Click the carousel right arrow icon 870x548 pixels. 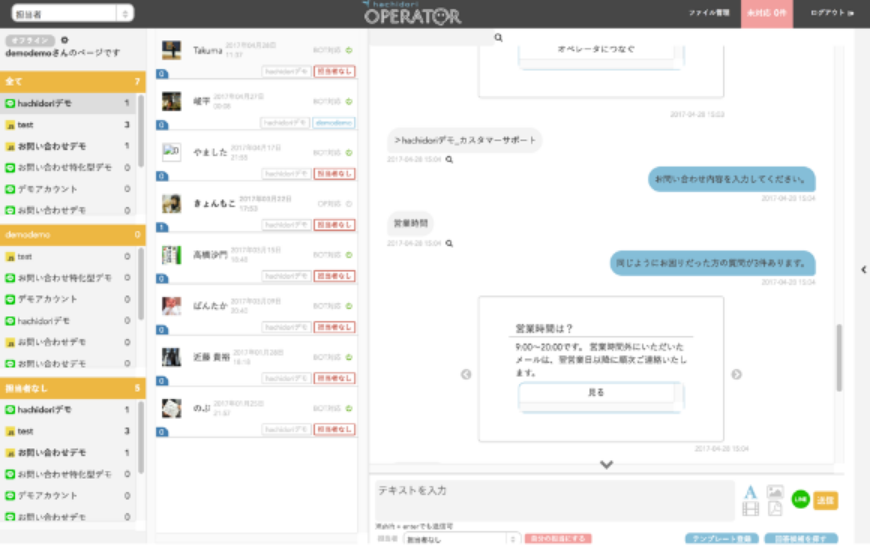pos(736,375)
